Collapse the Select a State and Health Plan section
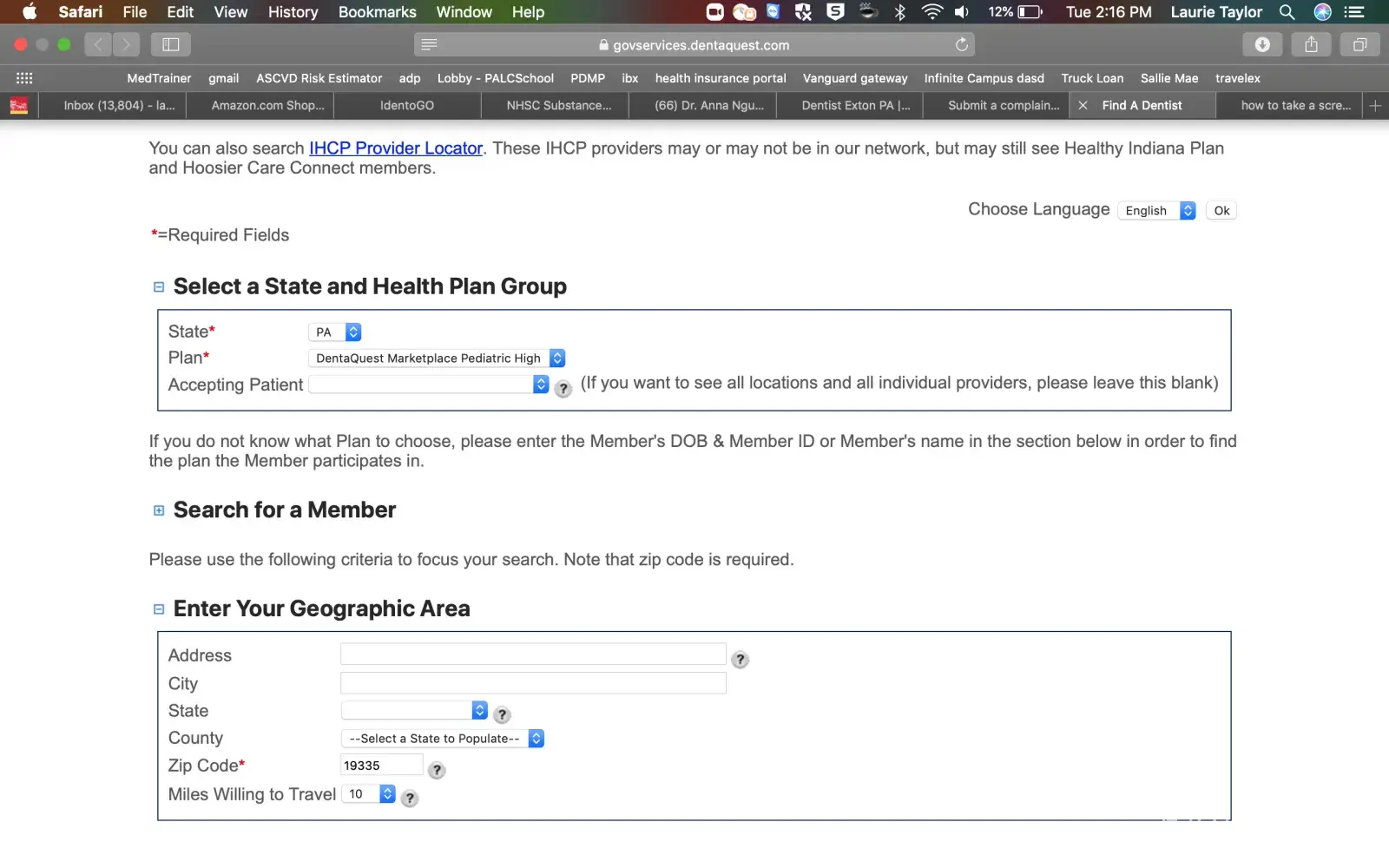Screen dimensions: 1389x868 159,287
